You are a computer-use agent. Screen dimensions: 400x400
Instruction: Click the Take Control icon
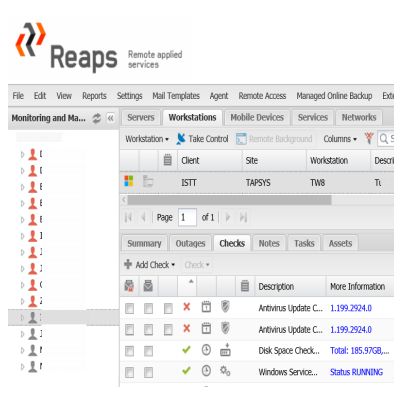pos(181,139)
